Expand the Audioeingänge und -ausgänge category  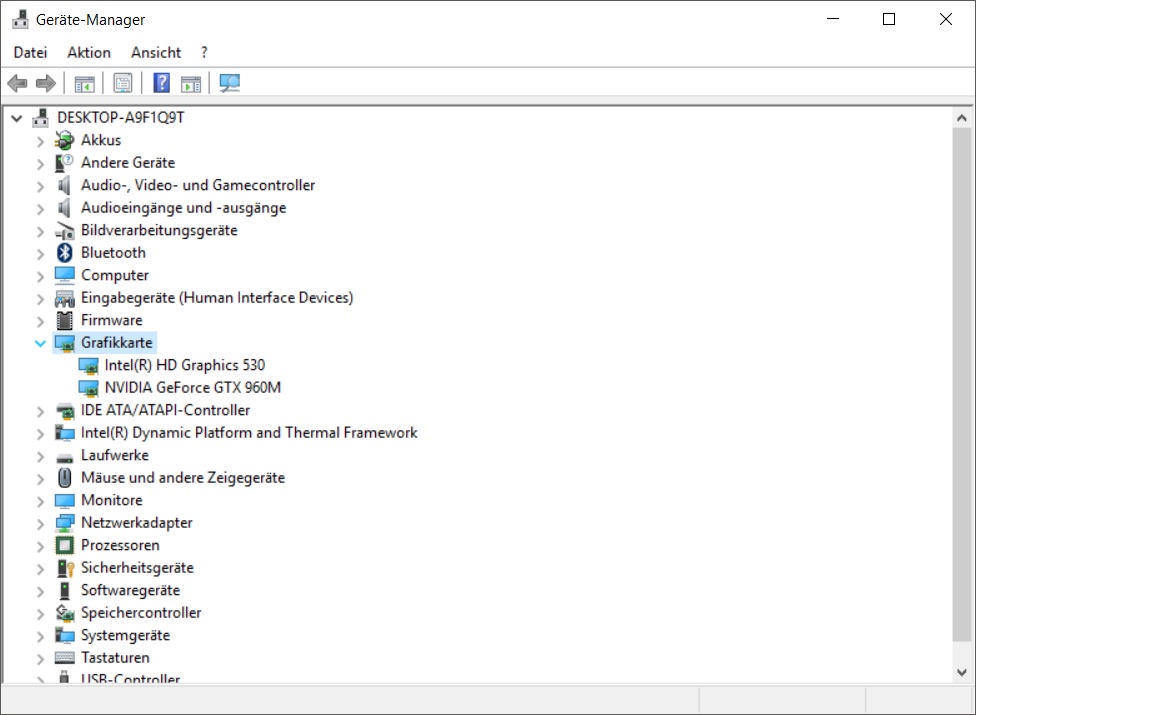[40, 209]
